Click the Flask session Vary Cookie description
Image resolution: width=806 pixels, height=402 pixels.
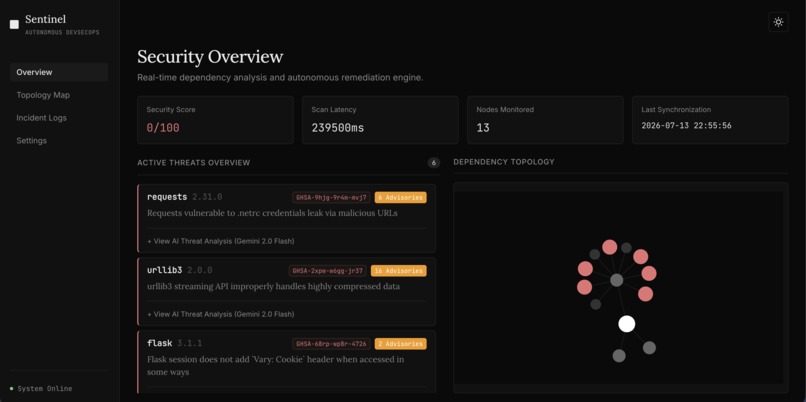(276, 366)
